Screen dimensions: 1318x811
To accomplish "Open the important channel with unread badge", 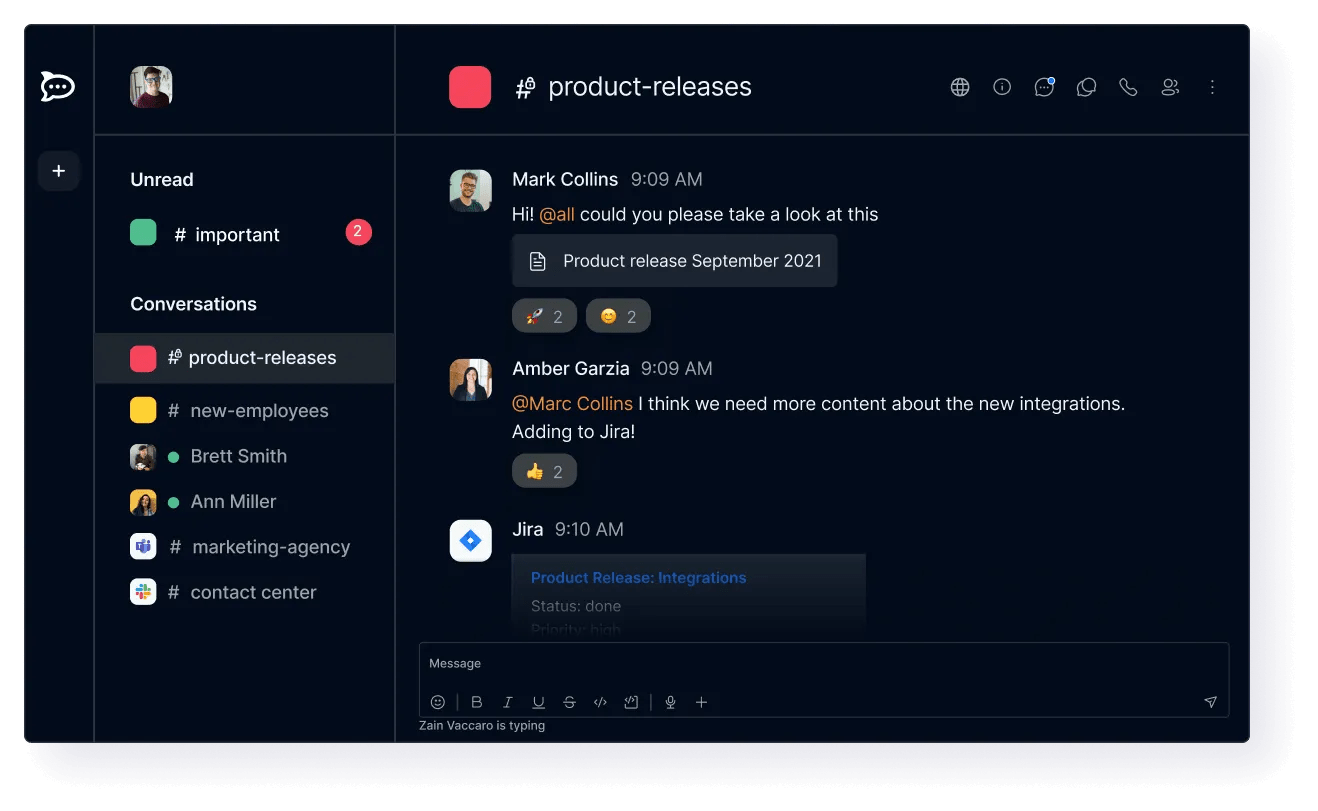I will [x=238, y=234].
